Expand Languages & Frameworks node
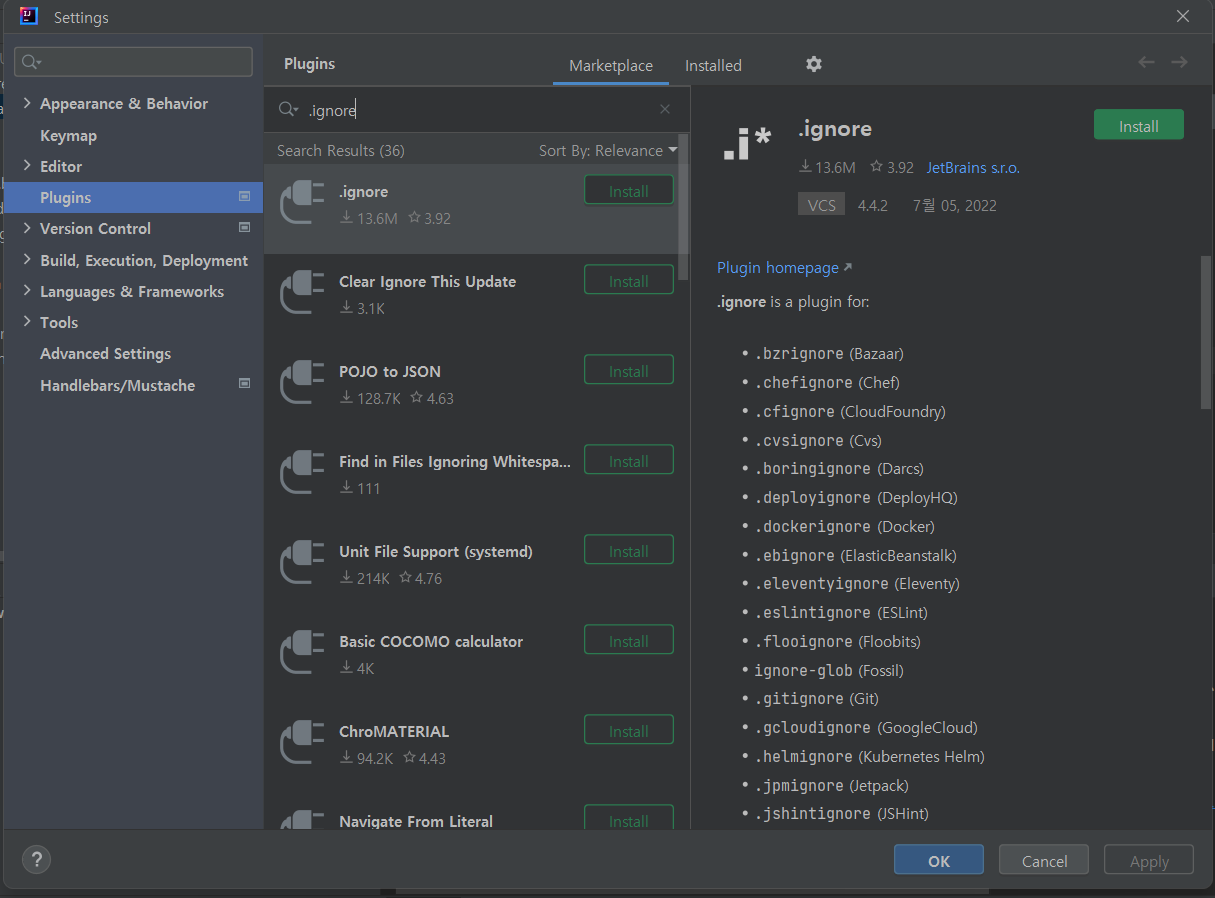Screen dimensions: 1215x898 [x=27, y=291]
